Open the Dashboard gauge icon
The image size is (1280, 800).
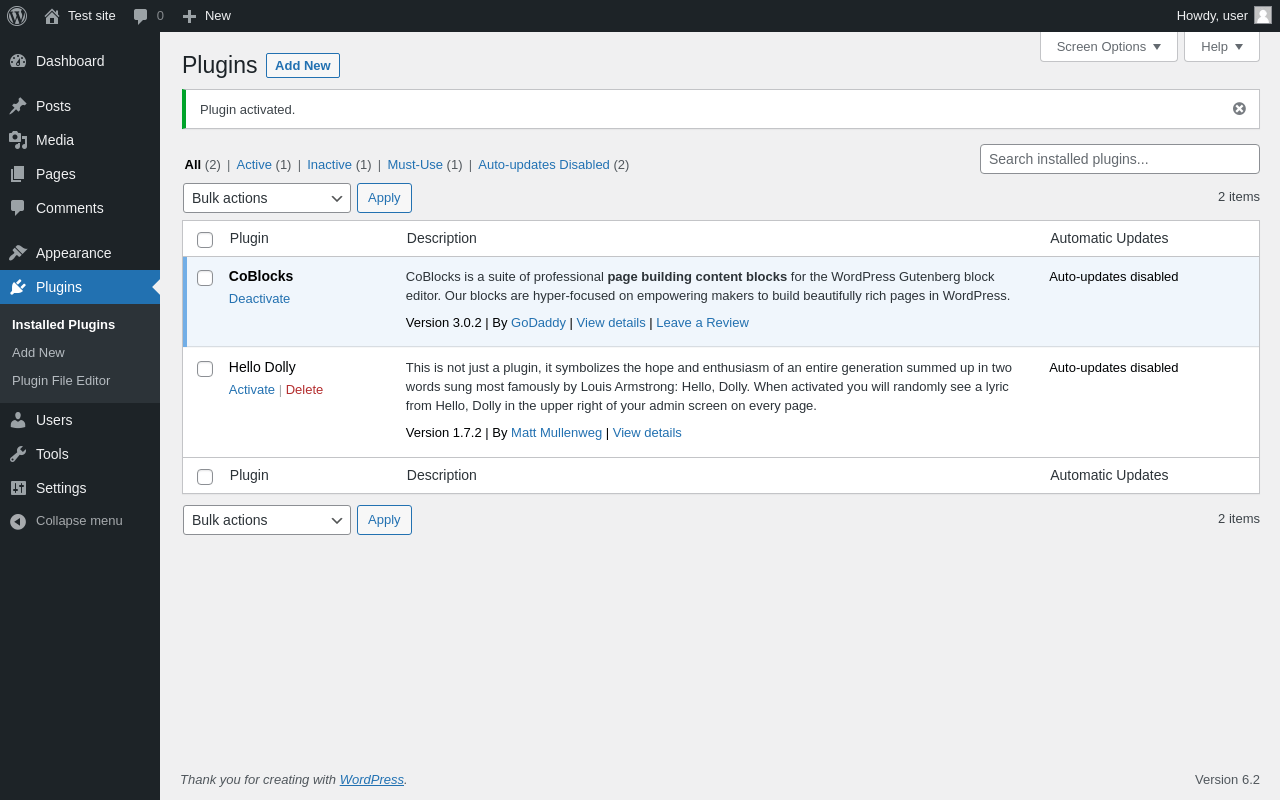(x=18, y=61)
